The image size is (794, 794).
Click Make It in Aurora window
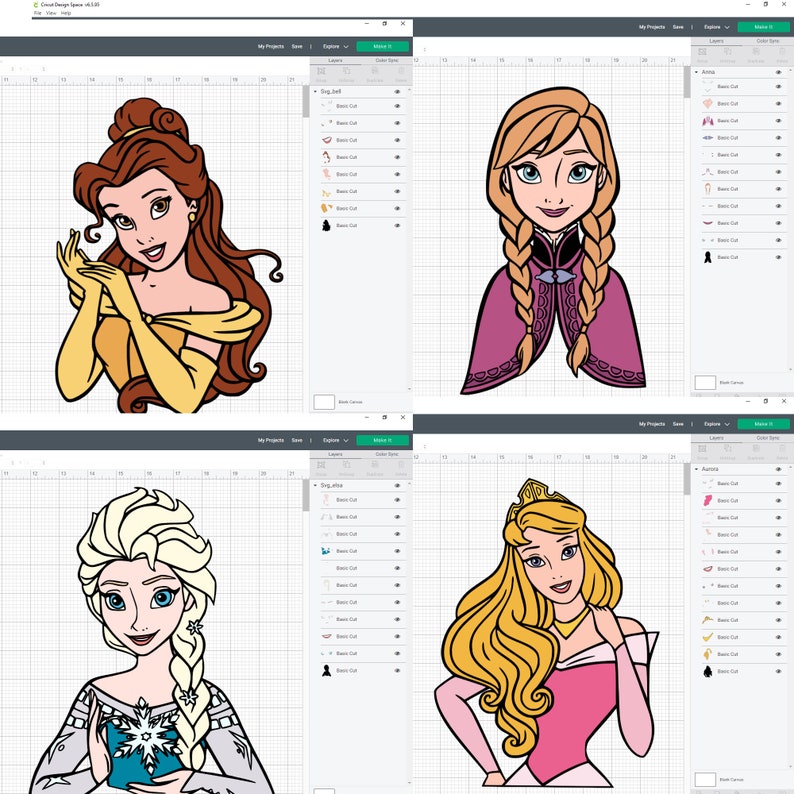tap(763, 424)
